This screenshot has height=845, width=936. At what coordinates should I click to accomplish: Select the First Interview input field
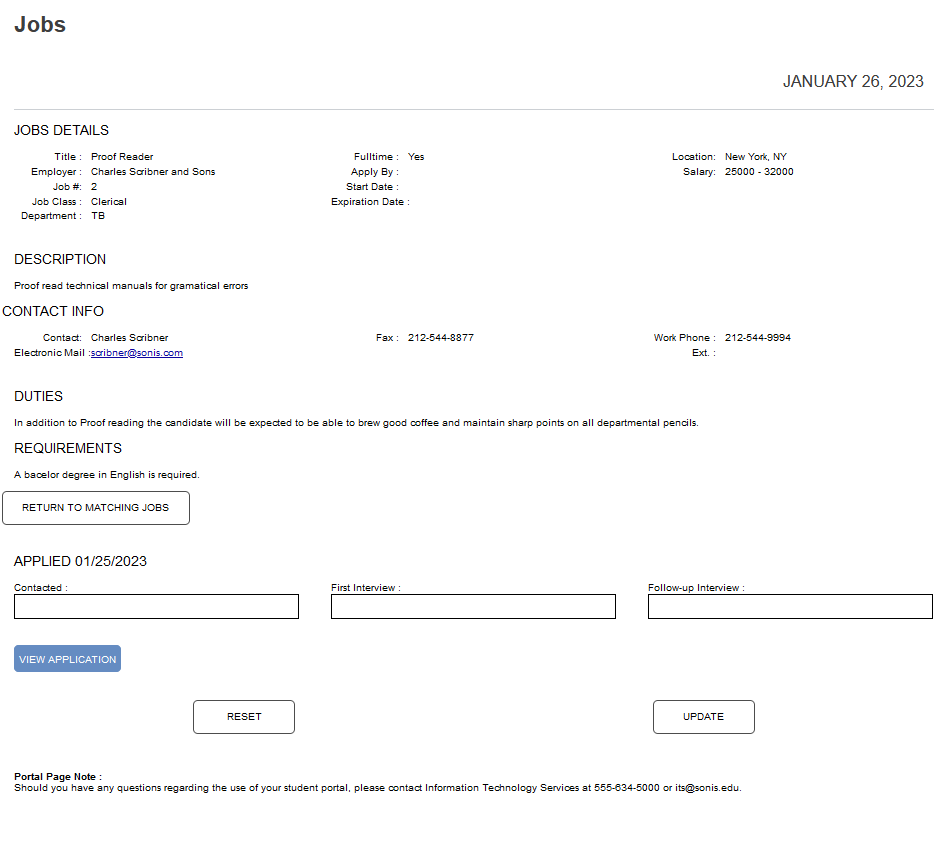pyautogui.click(x=473, y=606)
